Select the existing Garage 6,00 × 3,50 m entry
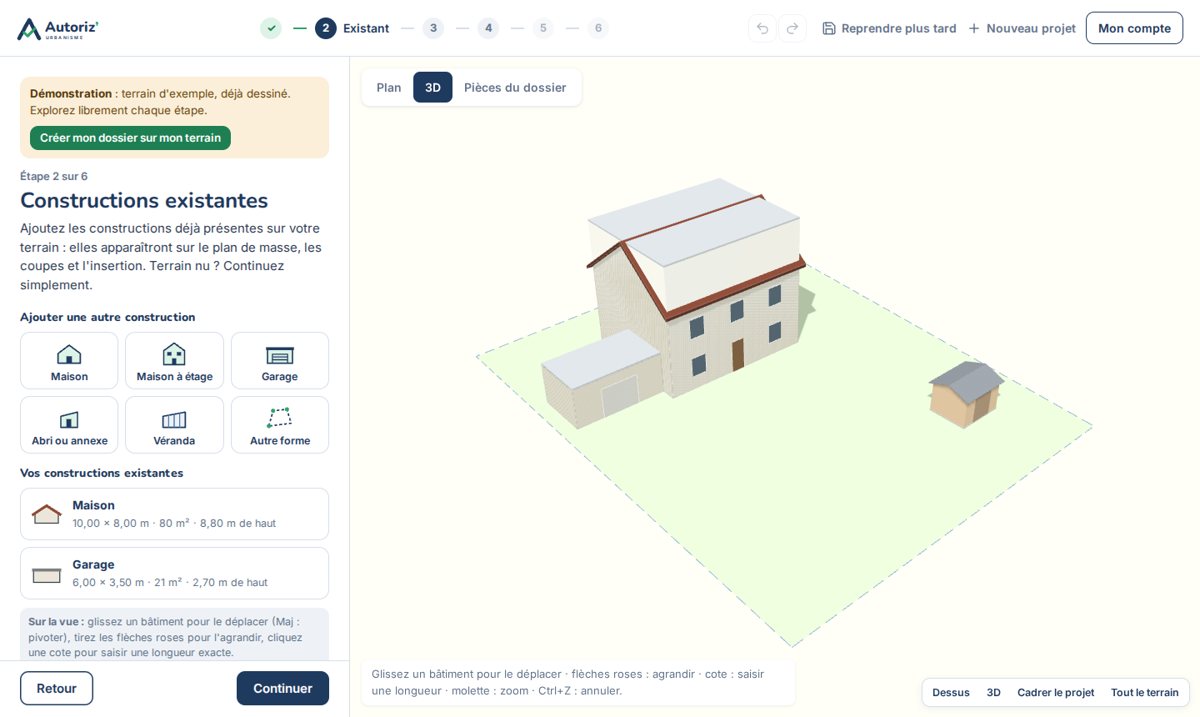The height and width of the screenshot is (717, 1200). point(174,573)
